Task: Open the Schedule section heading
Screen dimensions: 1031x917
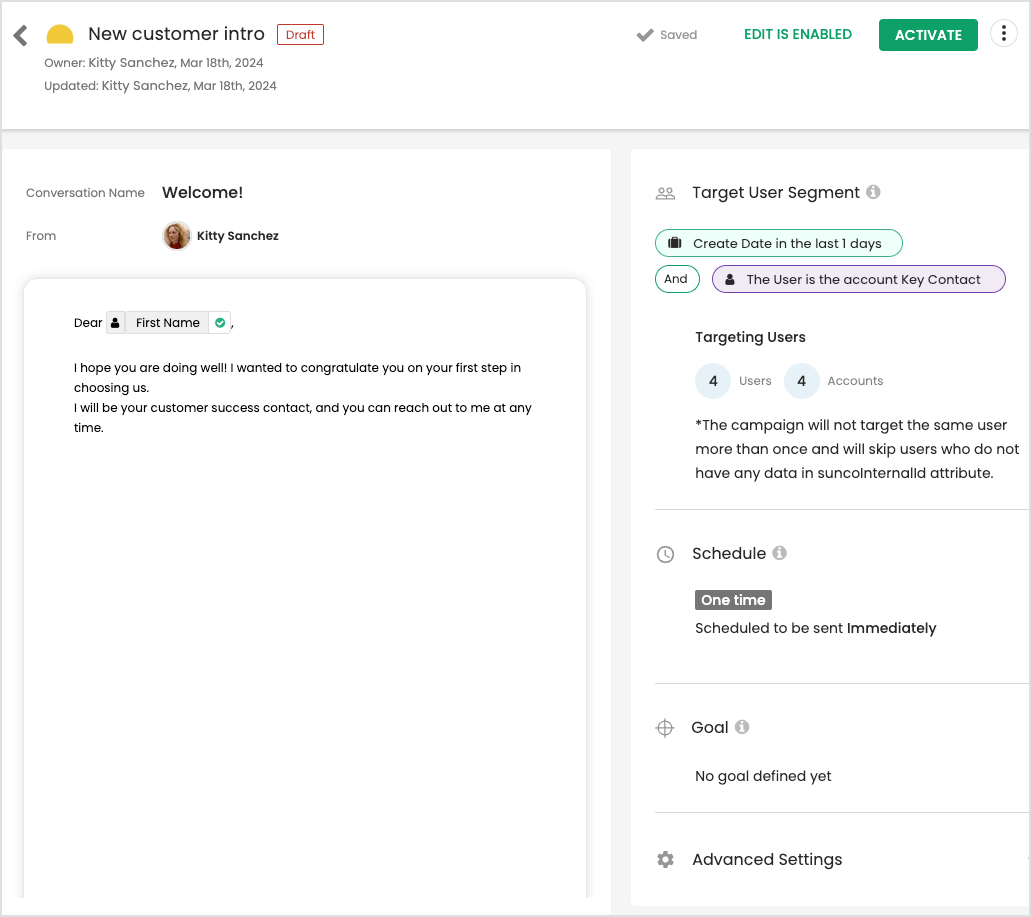Action: [729, 553]
